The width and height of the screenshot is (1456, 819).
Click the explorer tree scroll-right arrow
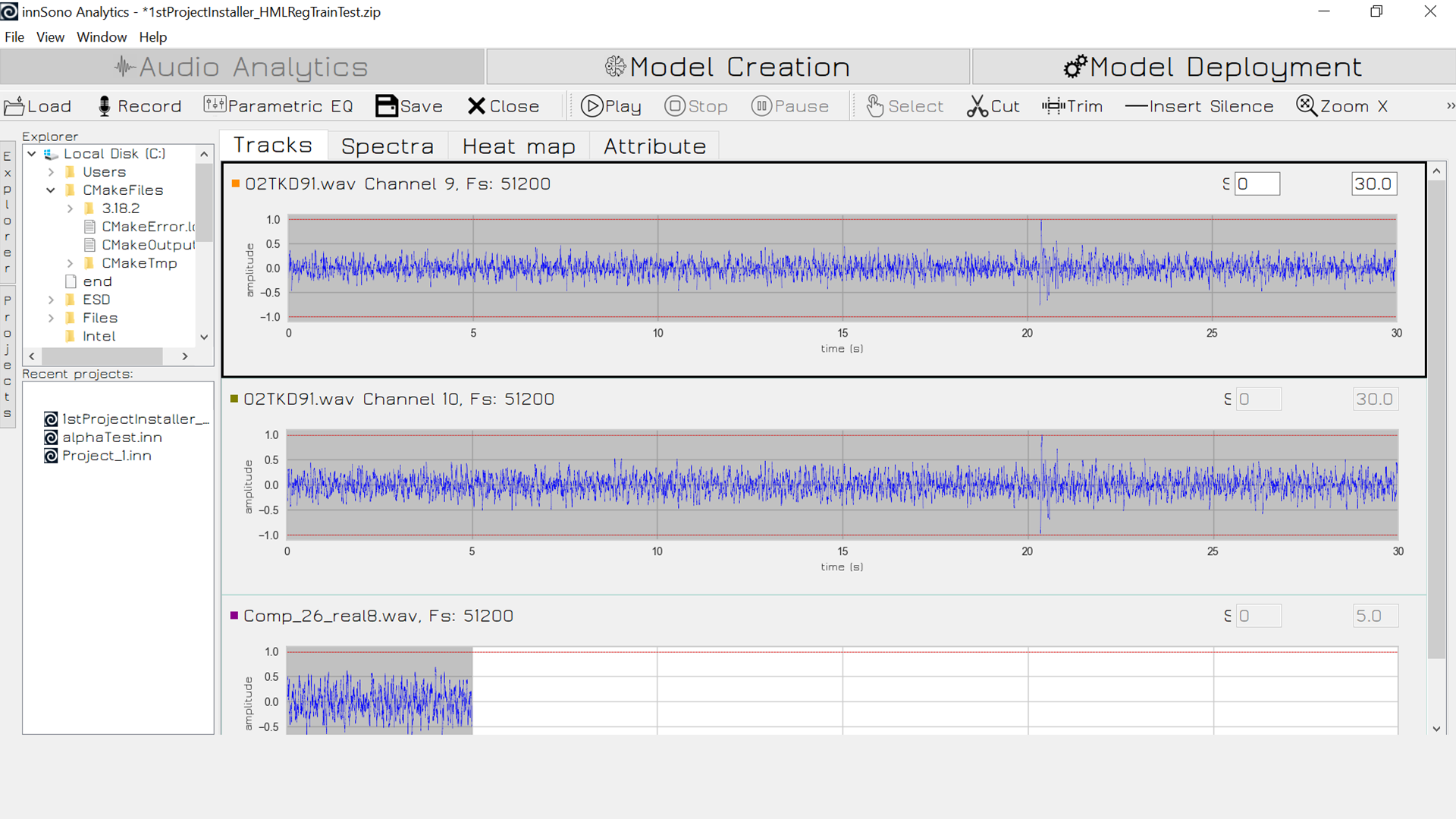[x=185, y=356]
